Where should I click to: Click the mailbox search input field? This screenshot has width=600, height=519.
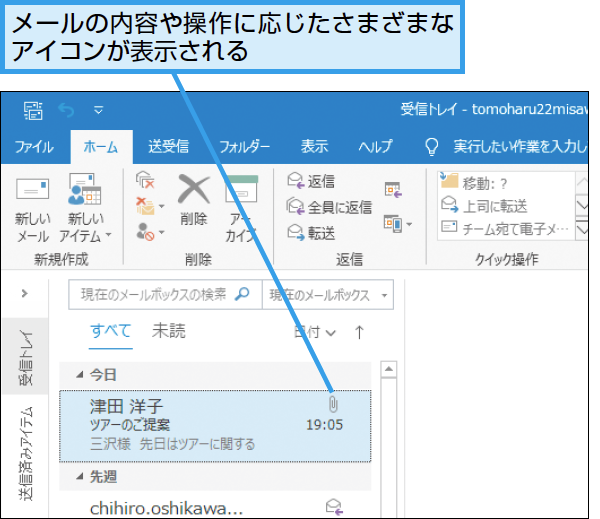(x=150, y=295)
